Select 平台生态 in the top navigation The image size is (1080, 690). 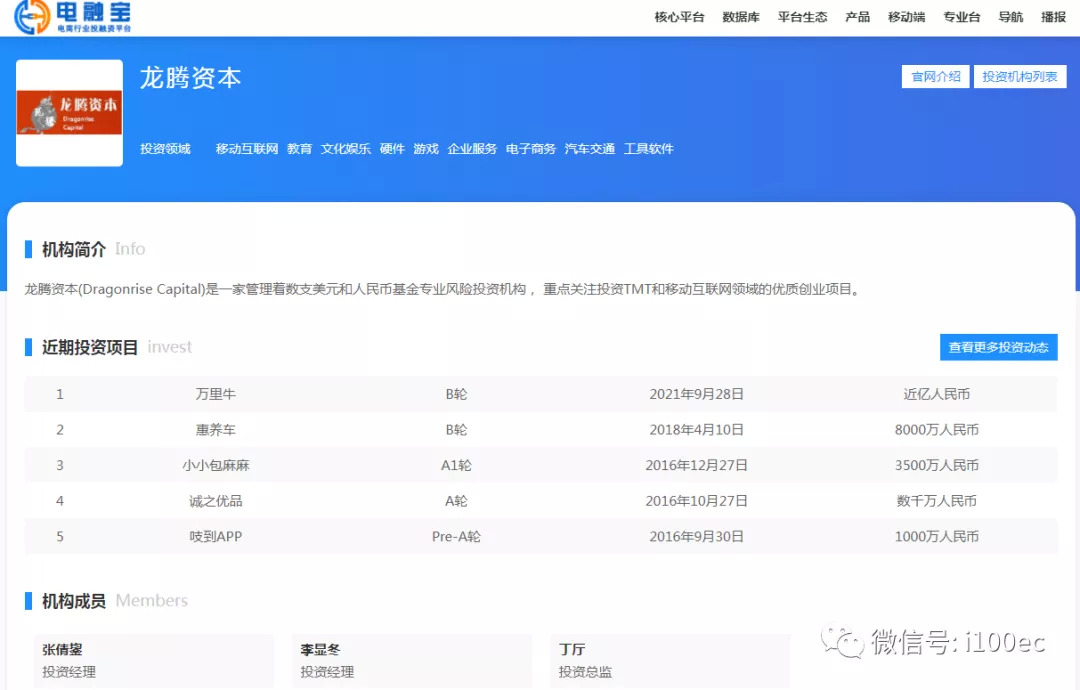click(x=802, y=17)
